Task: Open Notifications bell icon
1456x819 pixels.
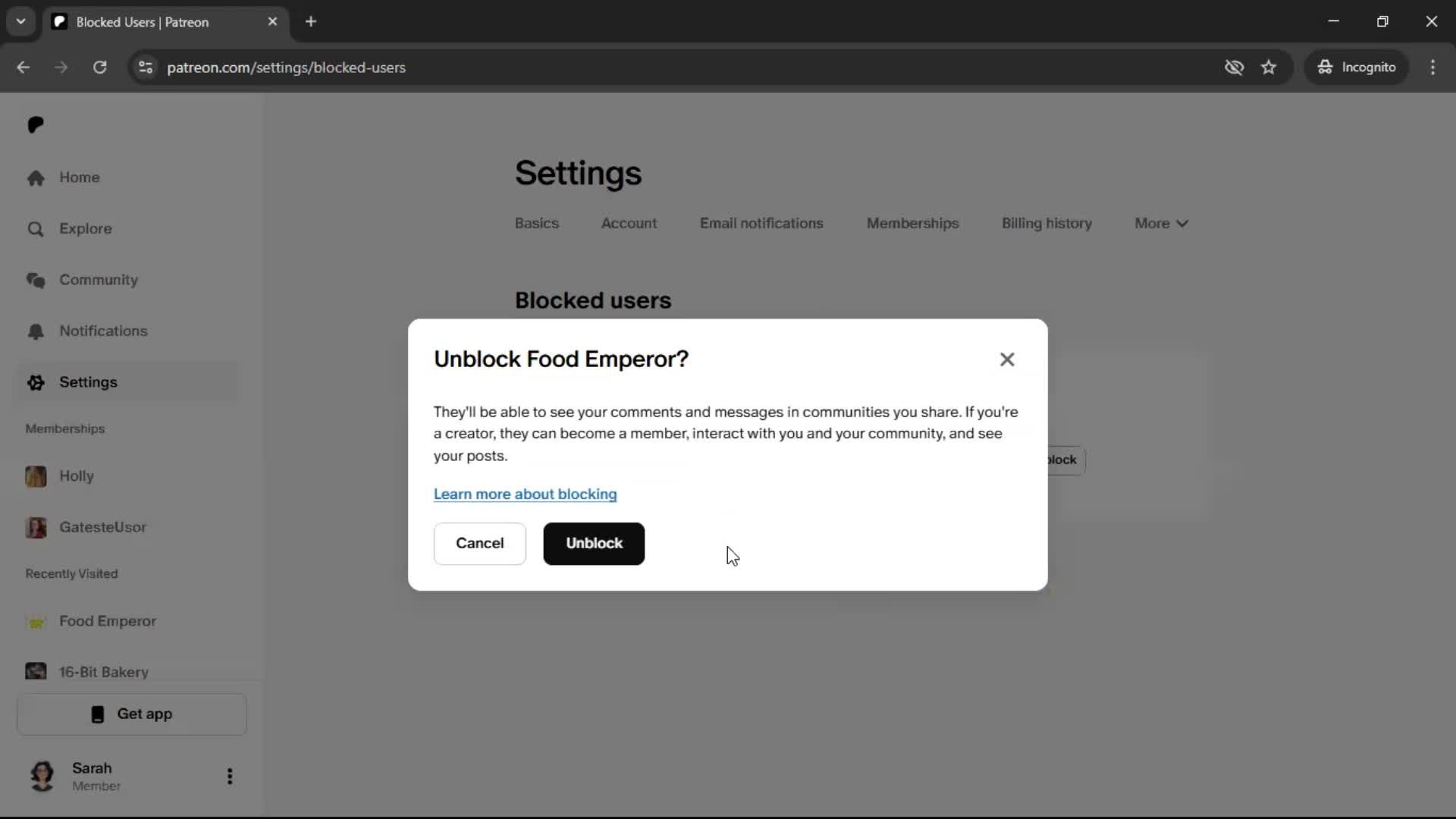Action: 36,331
